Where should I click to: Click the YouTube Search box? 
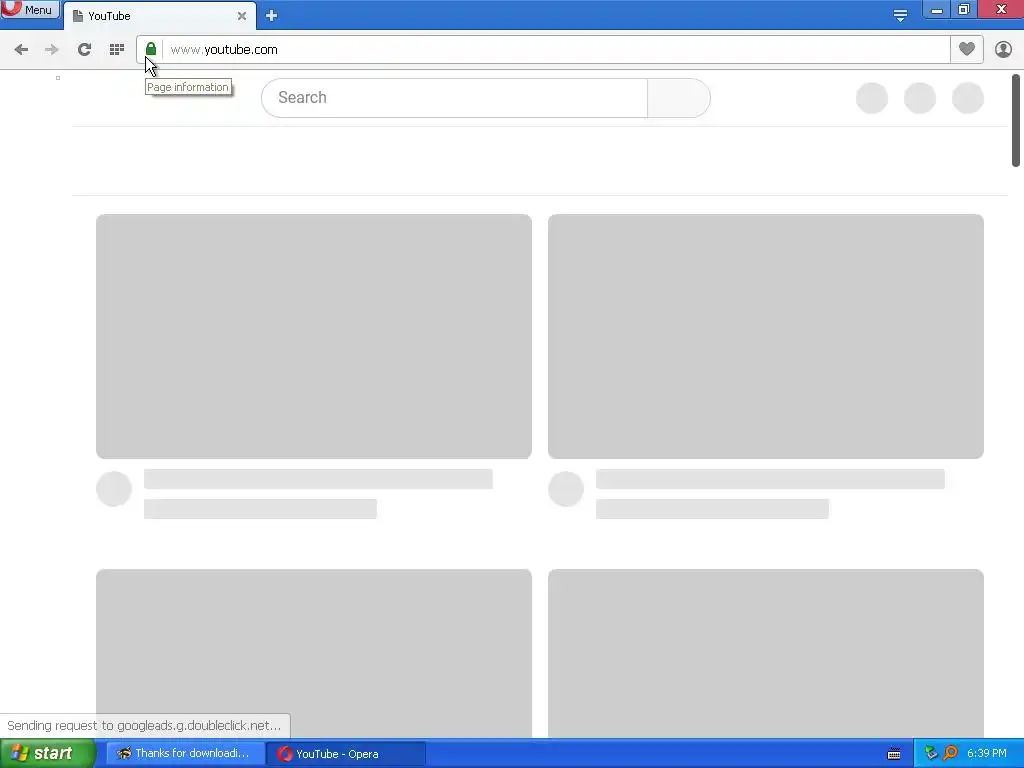[x=455, y=98]
